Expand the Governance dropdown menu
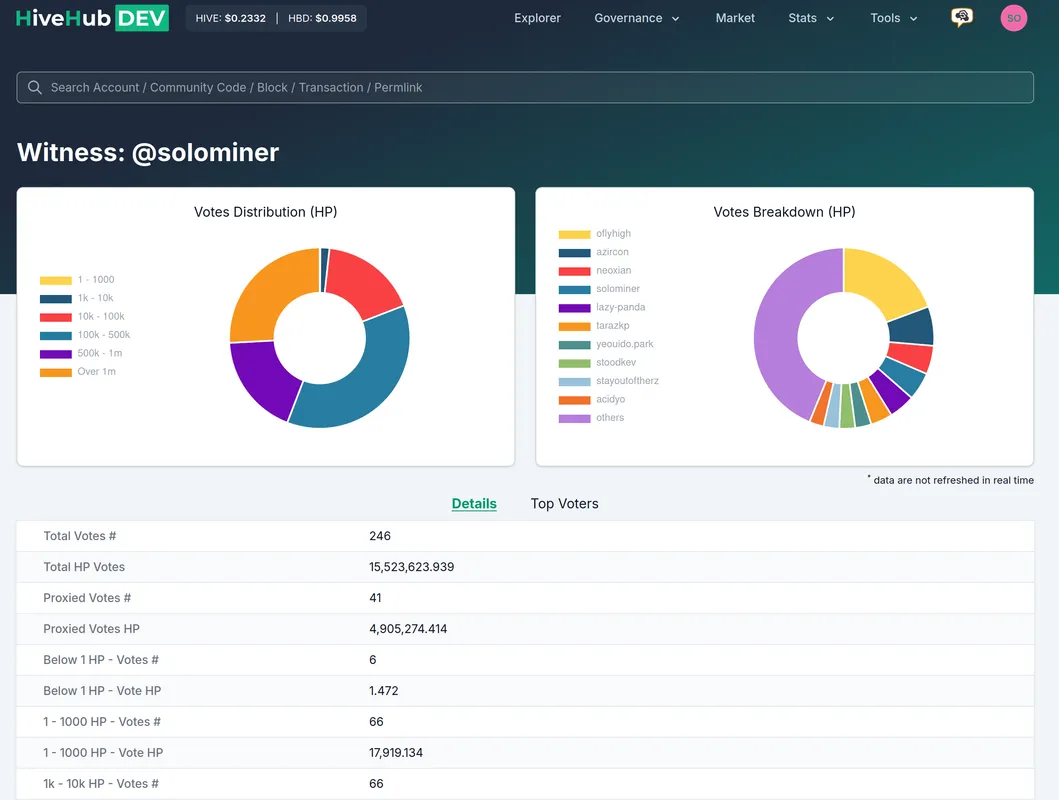 (x=637, y=18)
